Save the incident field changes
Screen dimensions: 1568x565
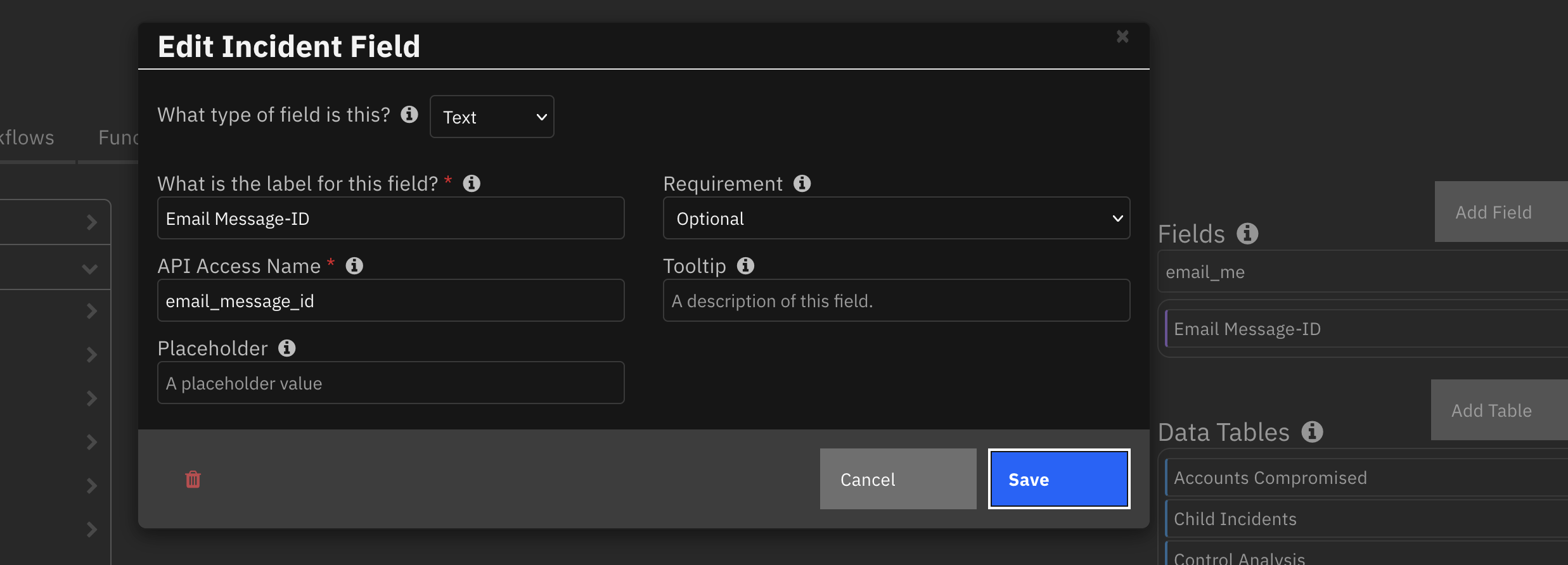click(x=1059, y=479)
